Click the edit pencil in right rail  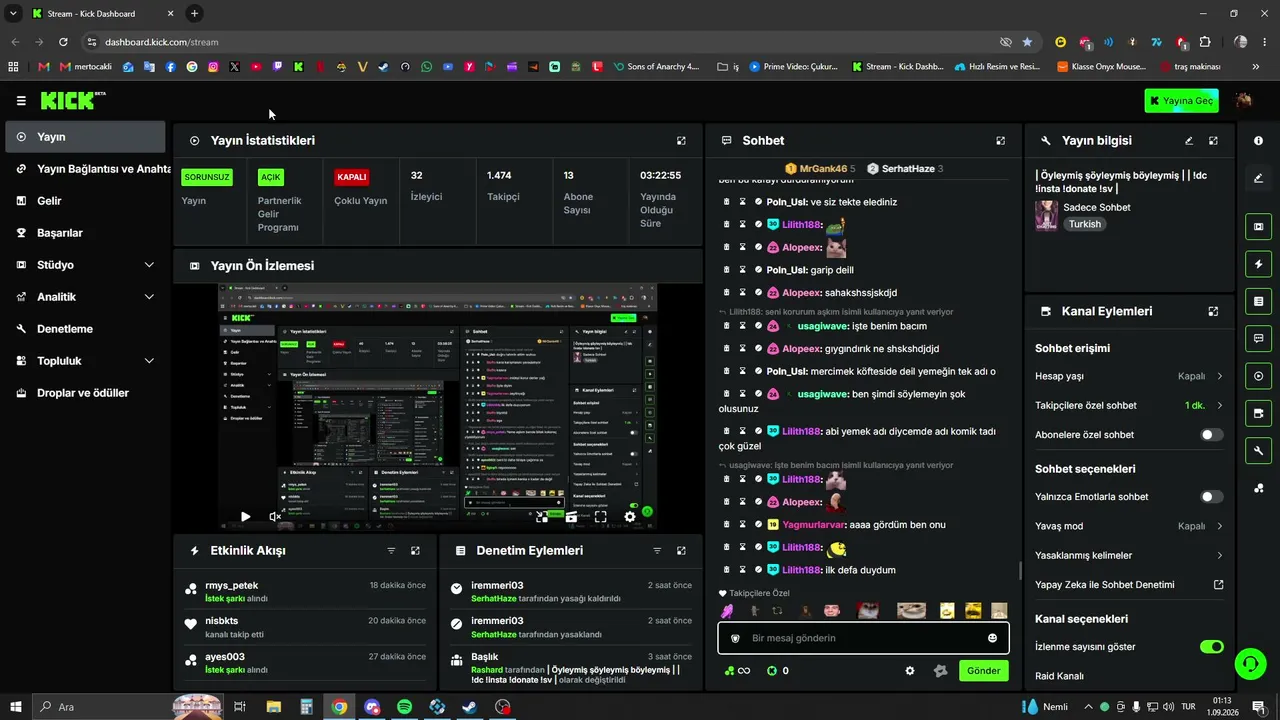(x=1258, y=178)
